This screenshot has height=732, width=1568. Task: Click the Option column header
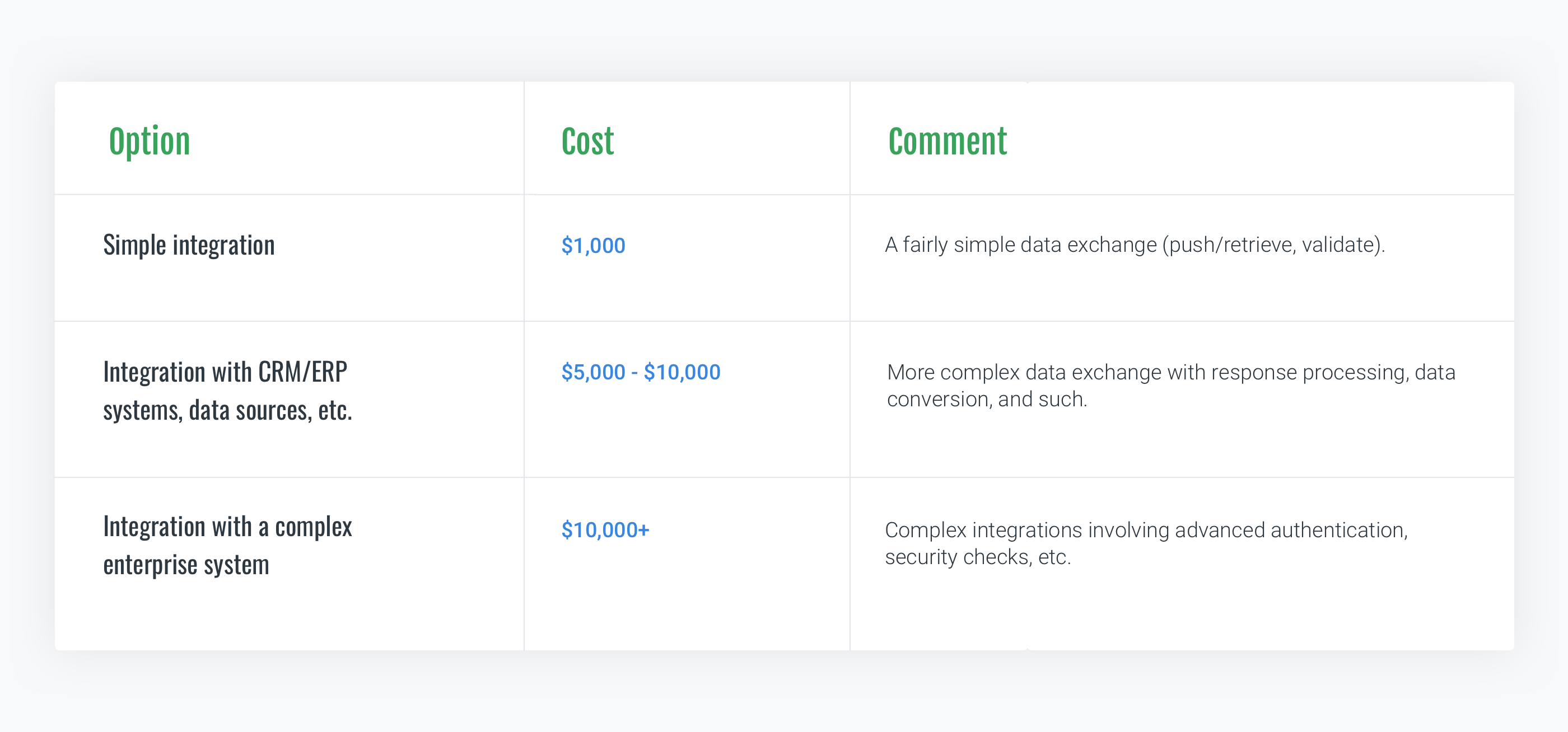click(x=149, y=142)
